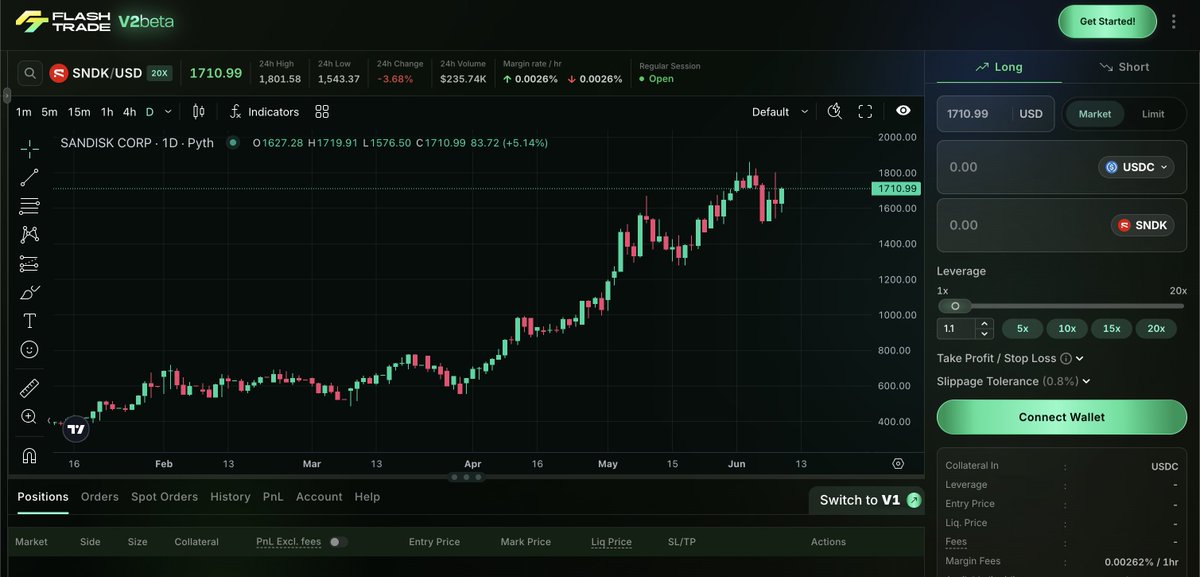The height and width of the screenshot is (577, 1200).
Task: Set leverage to 10x preset
Action: coord(1067,328)
